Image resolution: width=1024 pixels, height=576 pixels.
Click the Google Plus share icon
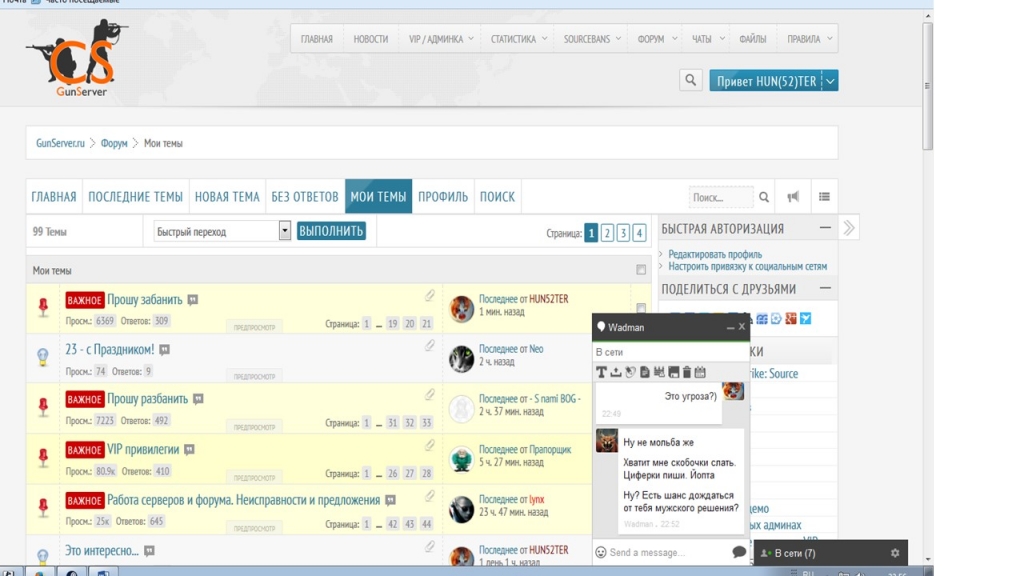coord(790,318)
